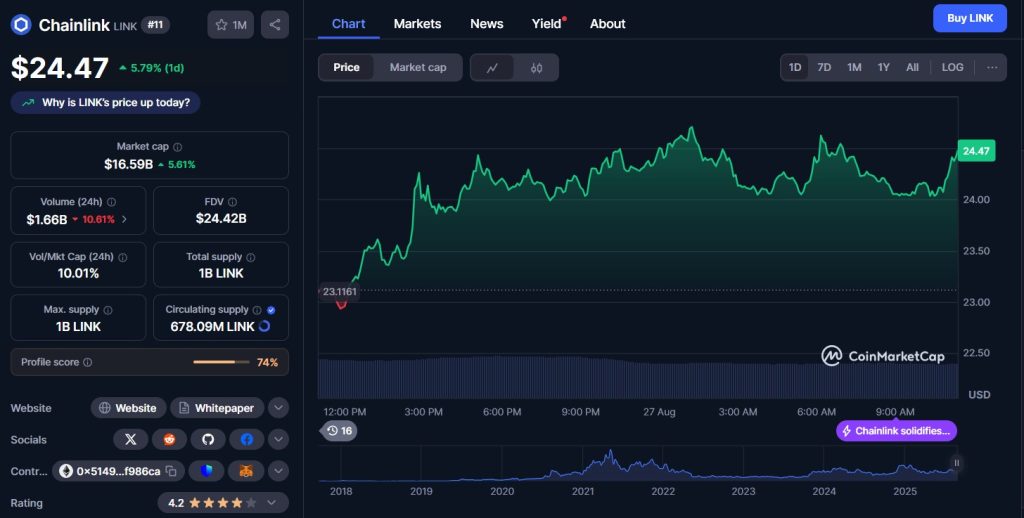Add Chainlink to watchlist via star button

tap(231, 25)
